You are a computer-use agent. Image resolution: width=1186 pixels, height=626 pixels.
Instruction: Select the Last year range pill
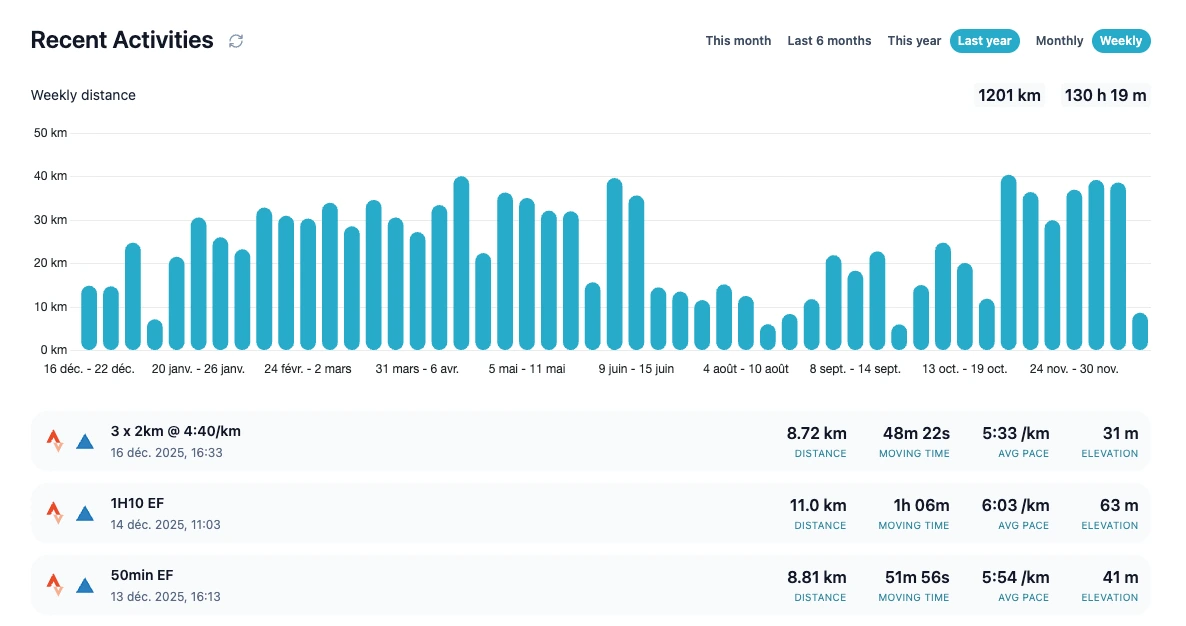[984, 41]
